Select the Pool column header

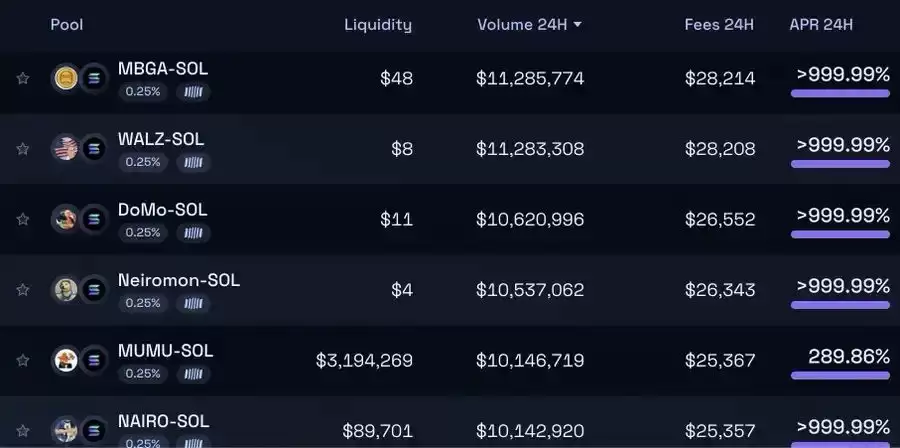click(x=67, y=25)
